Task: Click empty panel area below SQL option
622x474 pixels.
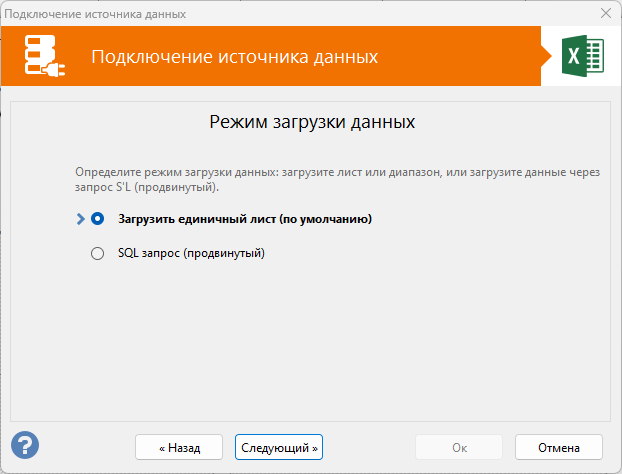Action: pyautogui.click(x=311, y=340)
